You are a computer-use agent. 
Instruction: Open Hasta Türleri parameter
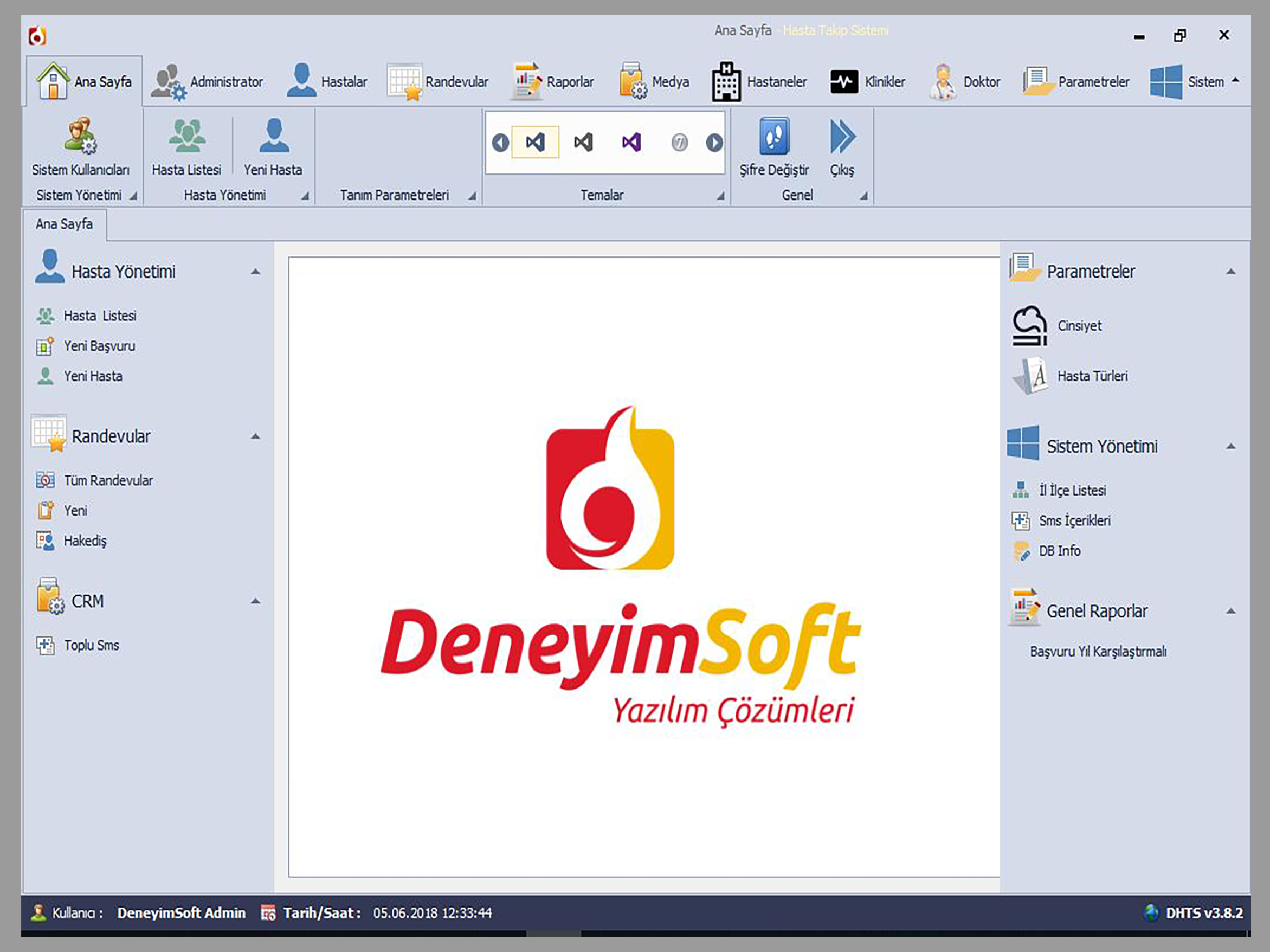click(x=1069, y=376)
